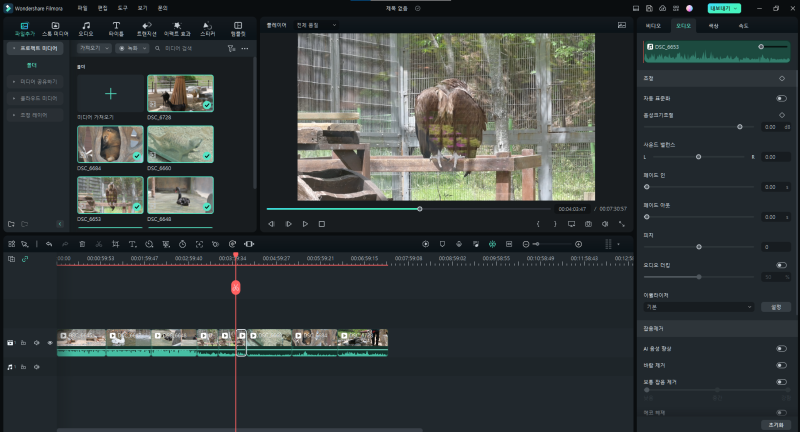This screenshot has width=800, height=432.
Task: Enable the audio ducking switch
Action: coord(781,265)
